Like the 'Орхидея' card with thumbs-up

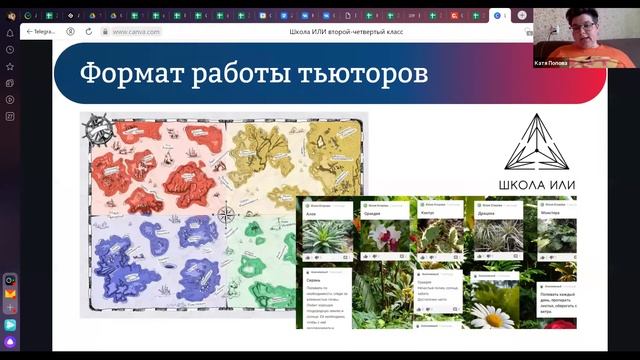(x=366, y=256)
